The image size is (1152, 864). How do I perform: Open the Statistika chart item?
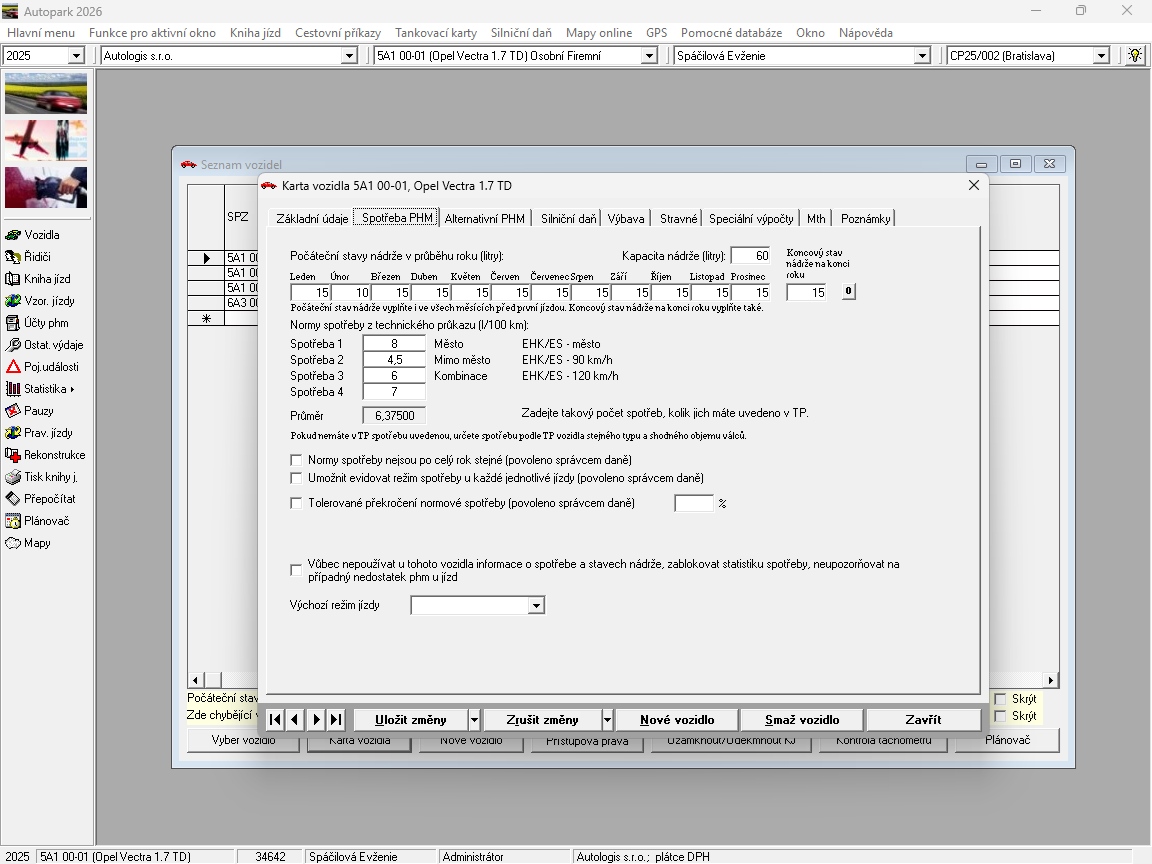pyautogui.click(x=44, y=389)
